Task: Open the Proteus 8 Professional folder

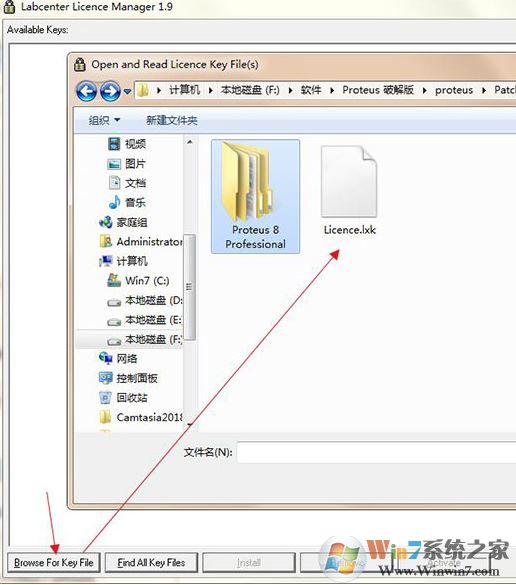Action: 255,196
